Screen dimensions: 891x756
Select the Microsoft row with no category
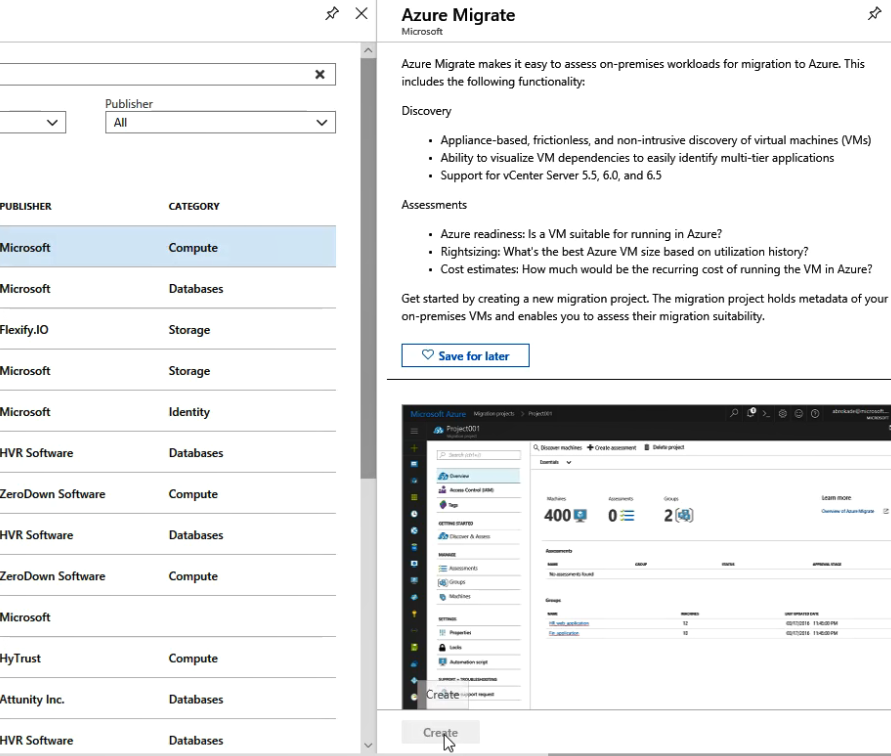click(x=168, y=617)
